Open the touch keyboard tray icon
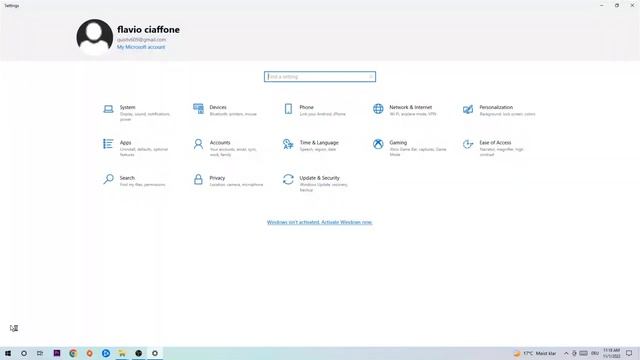The image size is (640, 360). pos(584,353)
